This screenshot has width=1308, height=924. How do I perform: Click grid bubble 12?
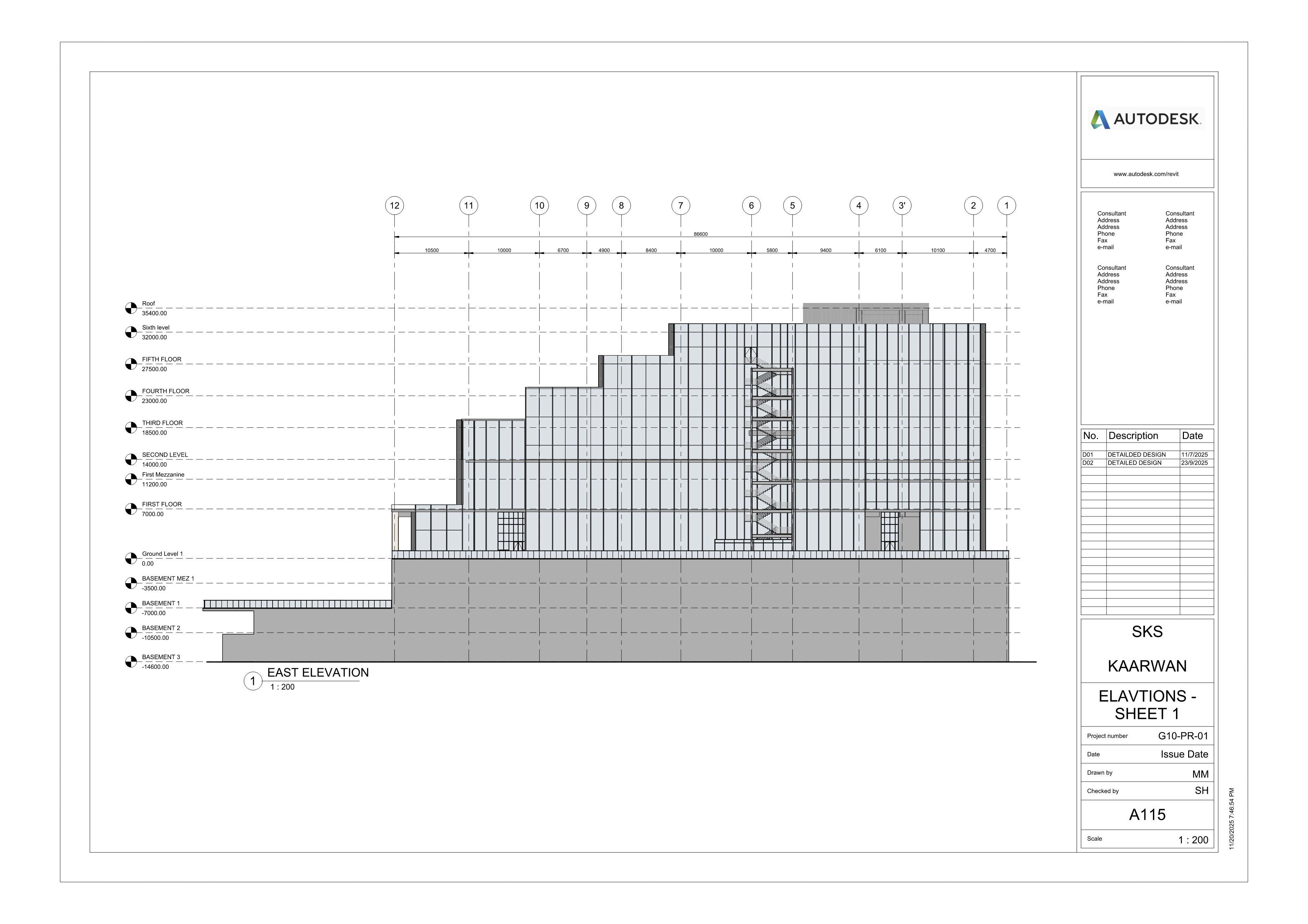pyautogui.click(x=394, y=206)
